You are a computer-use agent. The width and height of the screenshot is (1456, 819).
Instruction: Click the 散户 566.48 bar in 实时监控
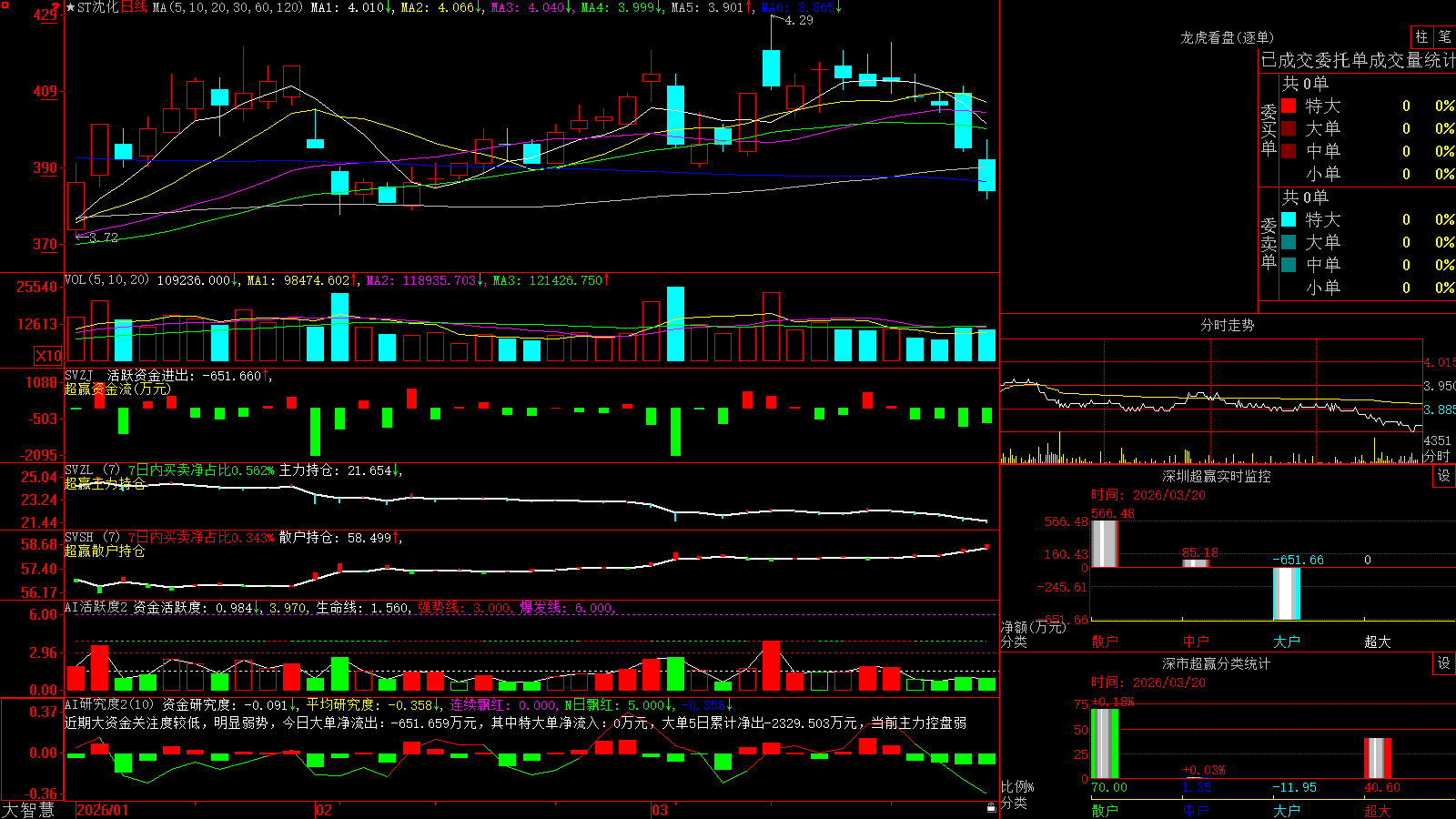click(1104, 543)
